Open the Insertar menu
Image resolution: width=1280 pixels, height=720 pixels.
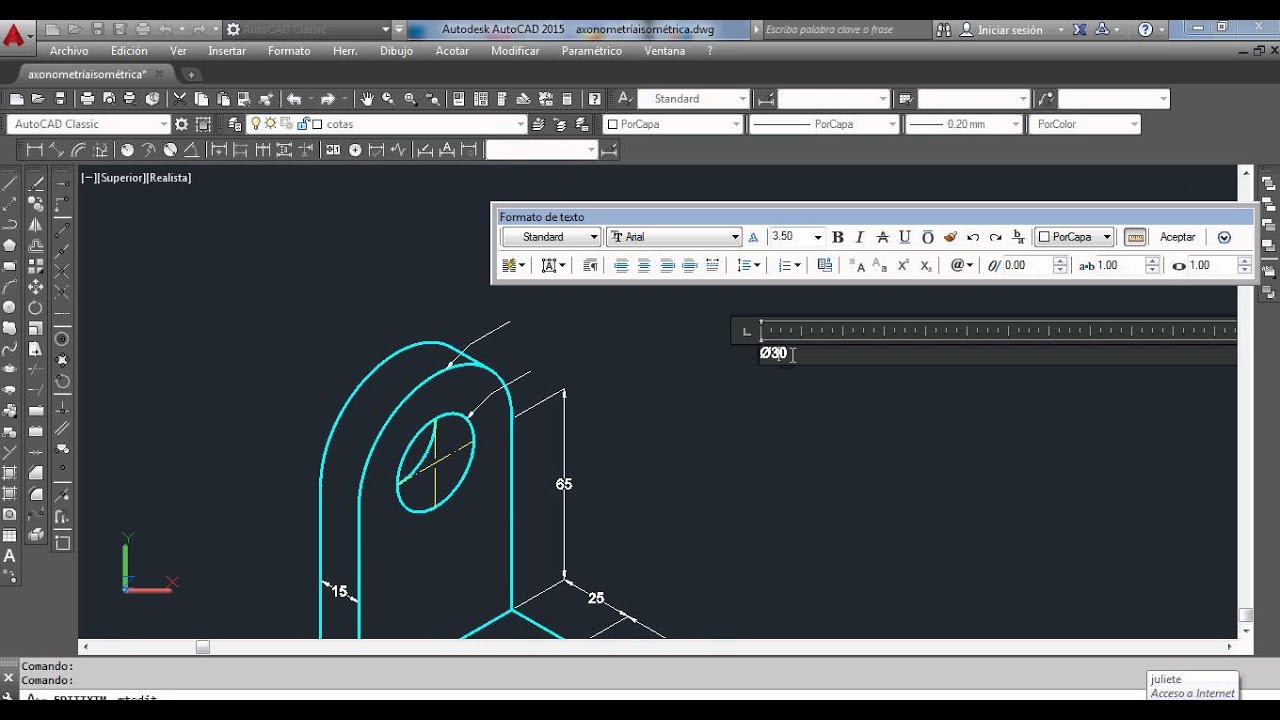(227, 51)
